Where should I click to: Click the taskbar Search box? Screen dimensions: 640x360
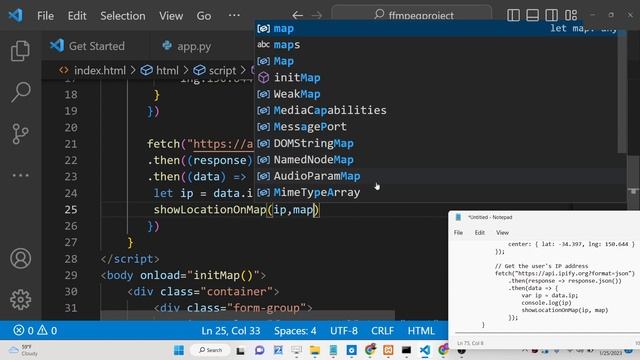tap(210, 350)
